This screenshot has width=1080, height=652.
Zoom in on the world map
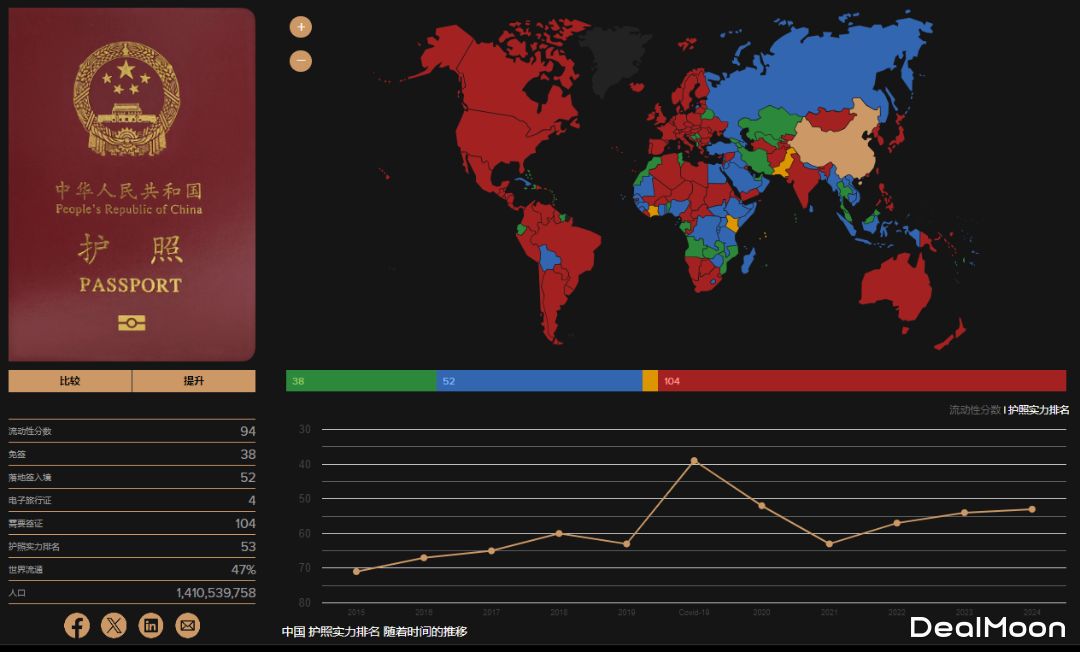pyautogui.click(x=301, y=27)
